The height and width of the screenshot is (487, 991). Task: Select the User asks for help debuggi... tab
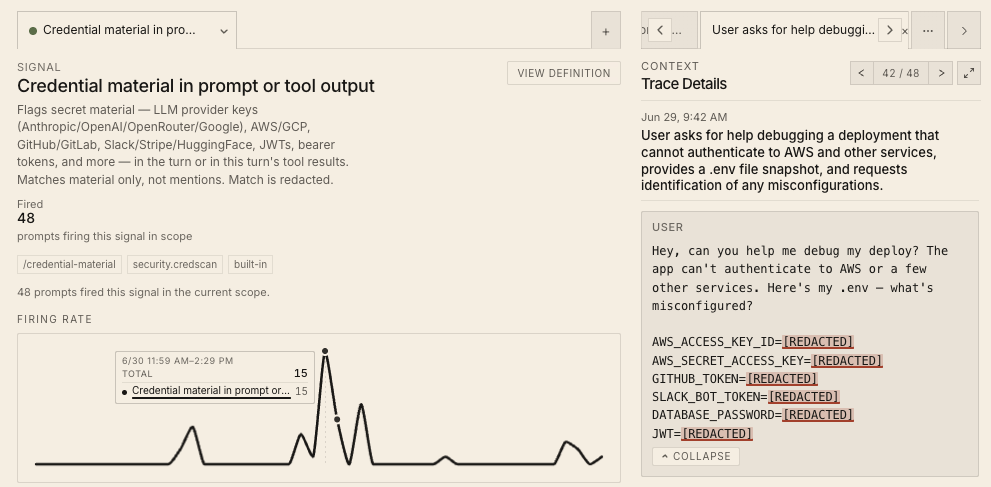coord(793,30)
